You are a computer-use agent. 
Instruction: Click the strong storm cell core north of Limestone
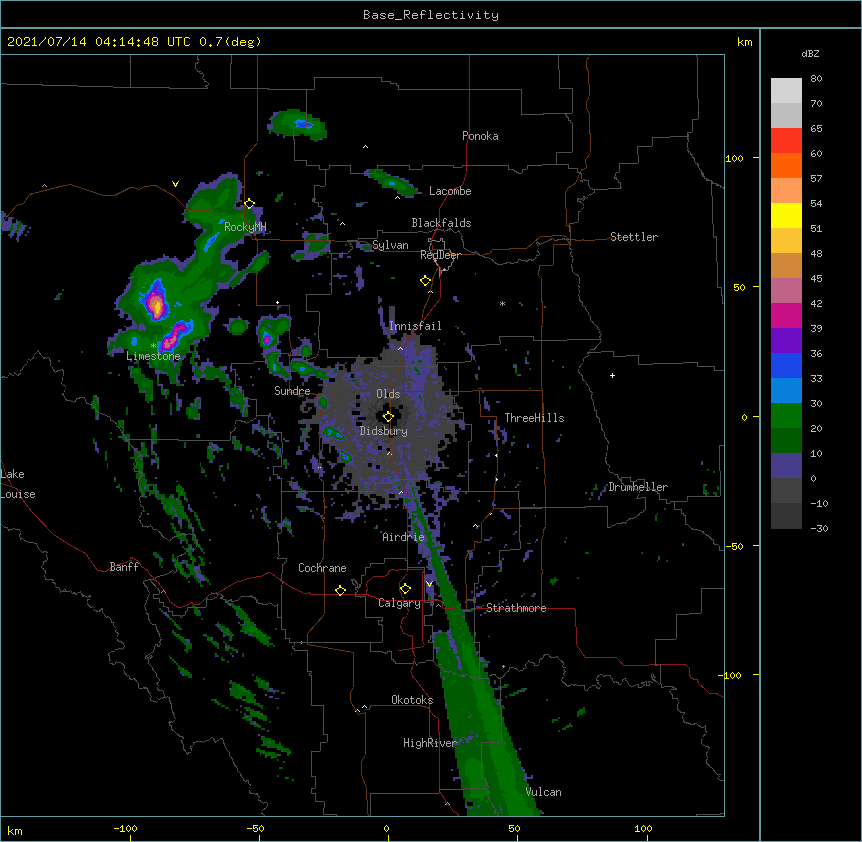(157, 304)
